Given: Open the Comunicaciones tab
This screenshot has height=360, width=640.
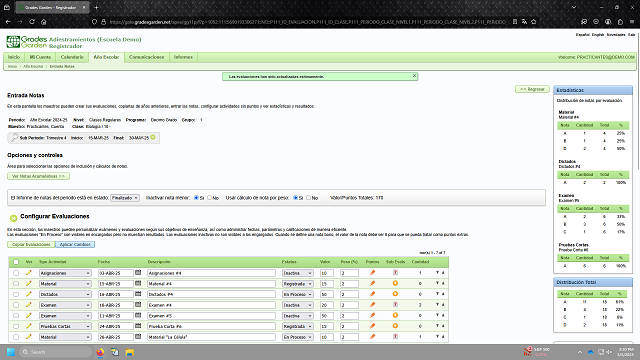Looking at the screenshot, I should (146, 57).
